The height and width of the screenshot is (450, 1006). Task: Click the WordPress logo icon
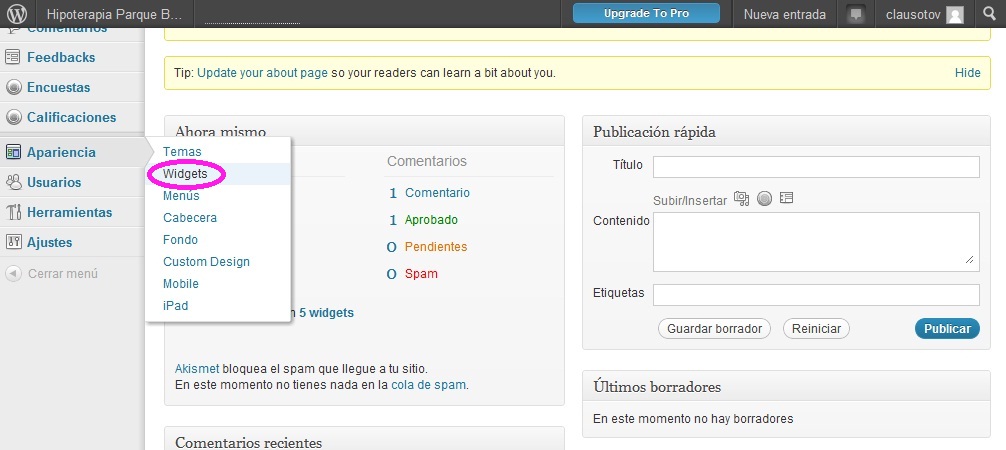(x=17, y=15)
